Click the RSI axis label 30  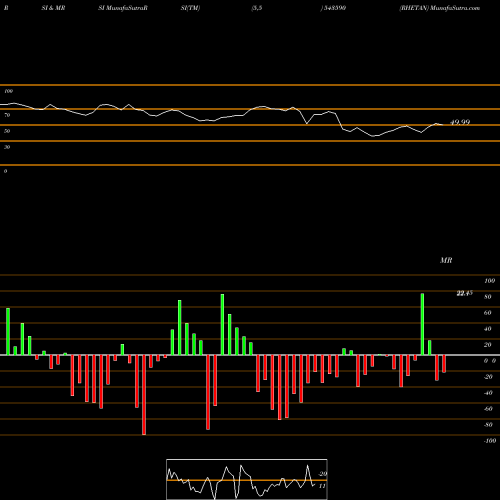click(x=7, y=147)
